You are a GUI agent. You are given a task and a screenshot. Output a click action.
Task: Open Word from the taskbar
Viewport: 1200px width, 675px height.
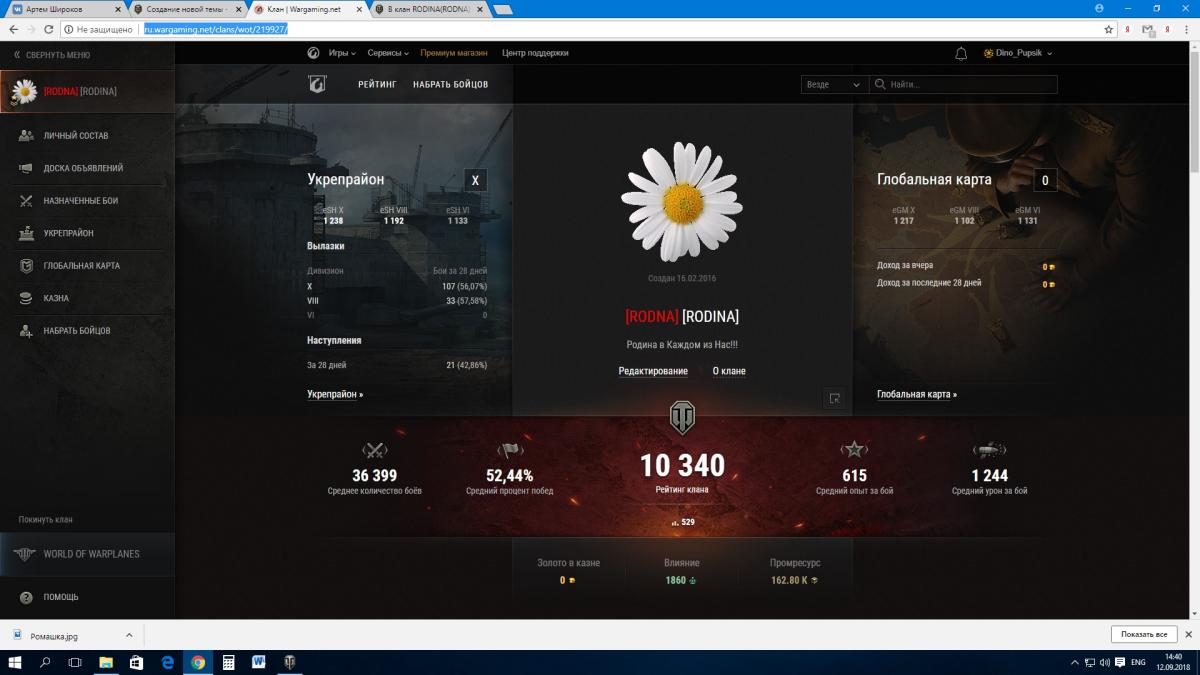(259, 662)
